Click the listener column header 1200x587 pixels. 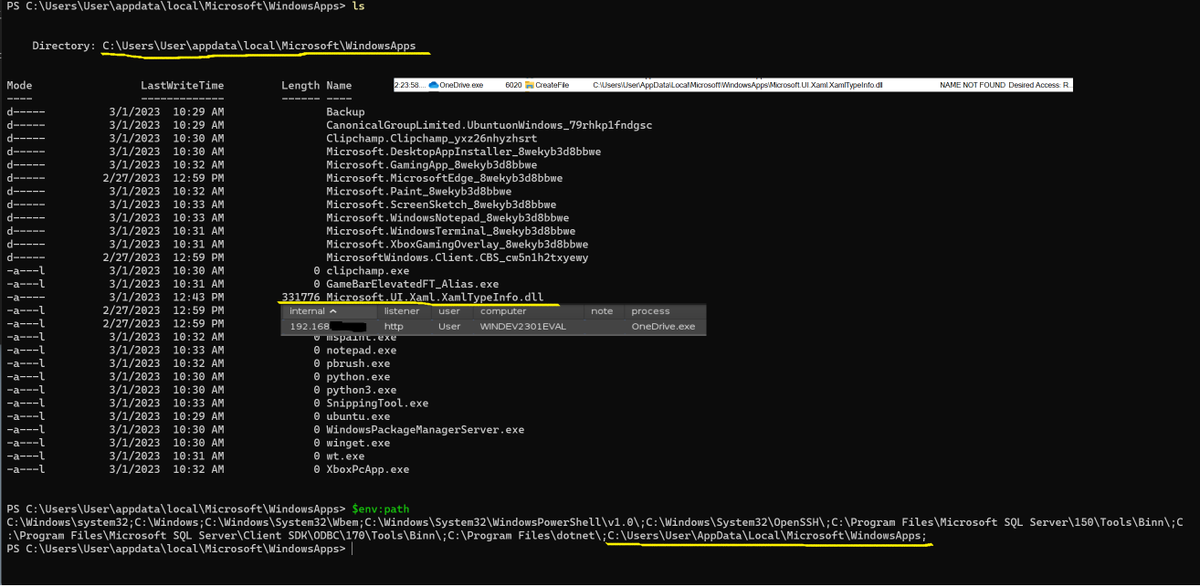coord(403,311)
